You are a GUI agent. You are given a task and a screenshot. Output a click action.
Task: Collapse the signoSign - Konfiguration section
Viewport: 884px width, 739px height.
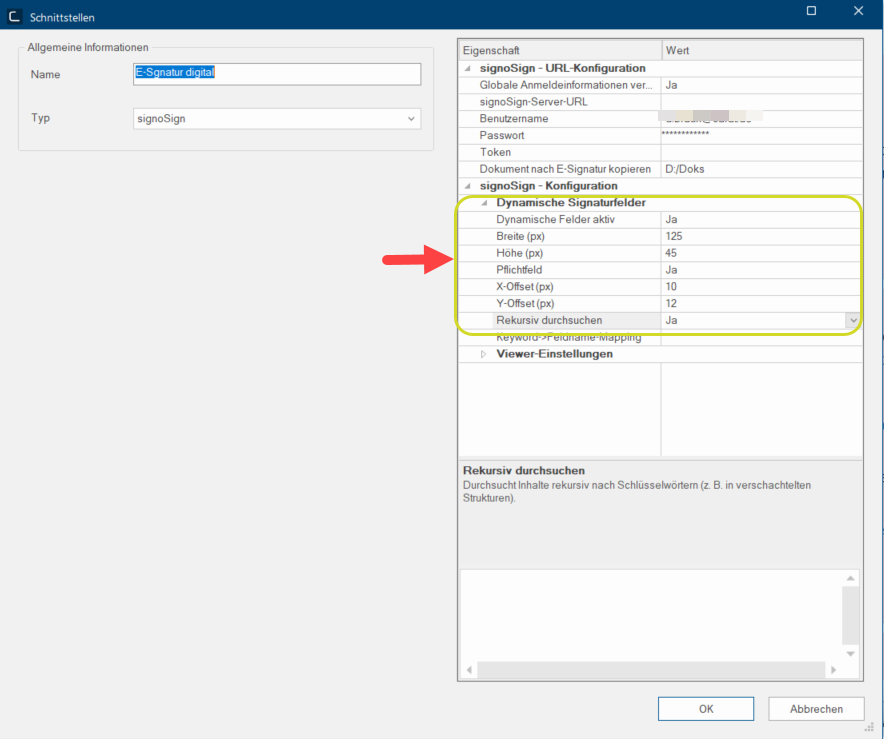pyautogui.click(x=468, y=186)
